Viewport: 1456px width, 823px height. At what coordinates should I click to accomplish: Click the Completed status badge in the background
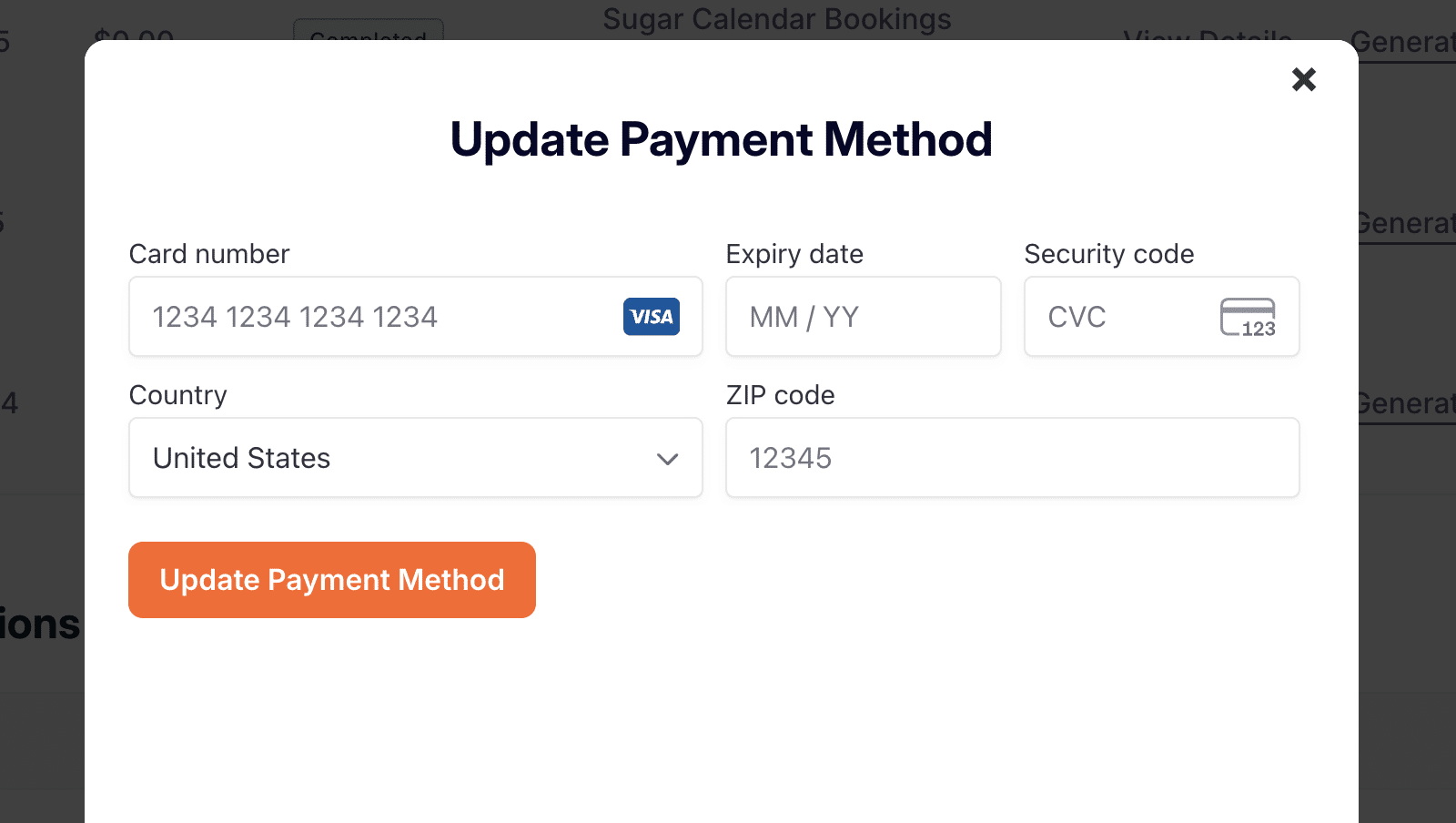click(x=369, y=40)
